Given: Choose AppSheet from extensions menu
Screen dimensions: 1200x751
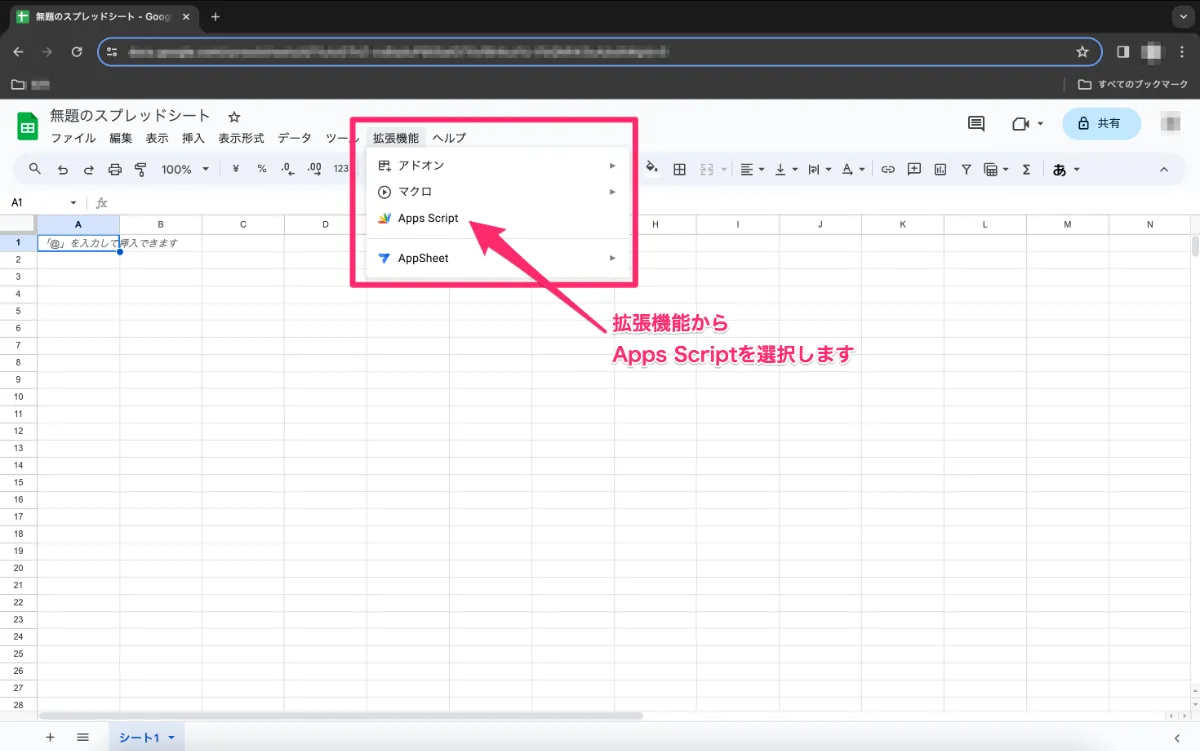Looking at the screenshot, I should [498, 258].
